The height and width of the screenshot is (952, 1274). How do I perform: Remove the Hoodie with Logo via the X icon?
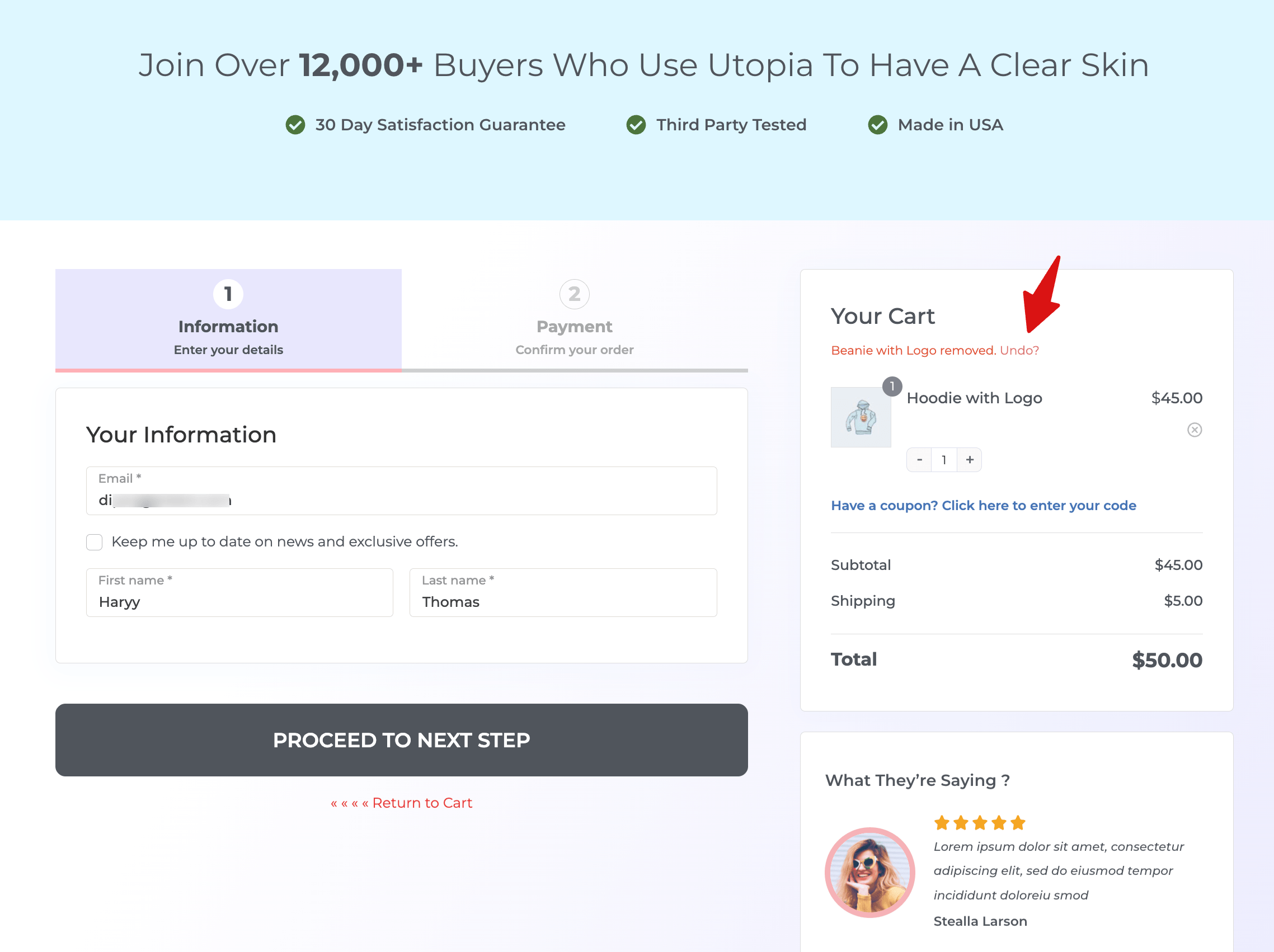click(x=1195, y=430)
